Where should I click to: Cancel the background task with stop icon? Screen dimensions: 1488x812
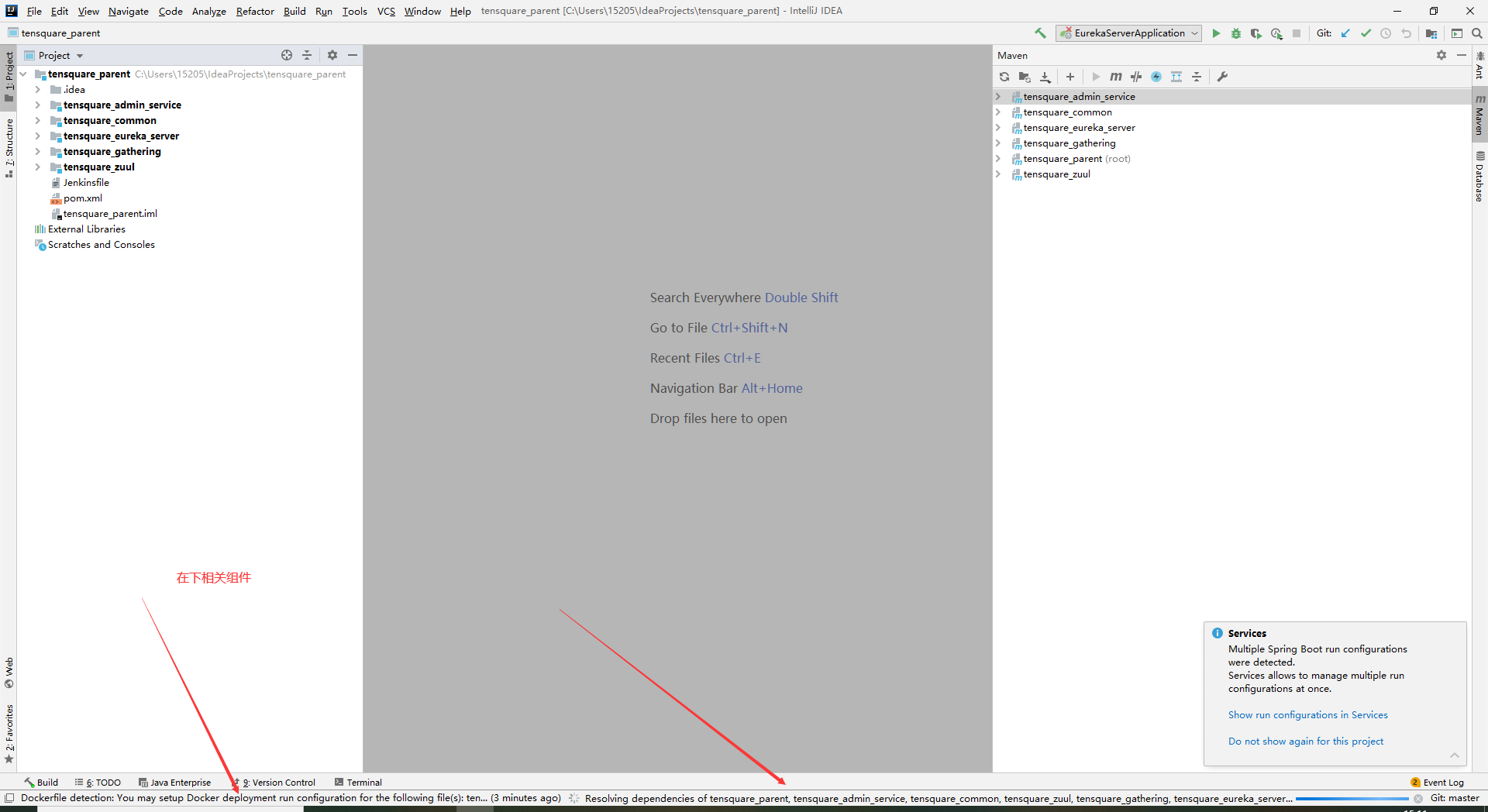coord(1418,799)
